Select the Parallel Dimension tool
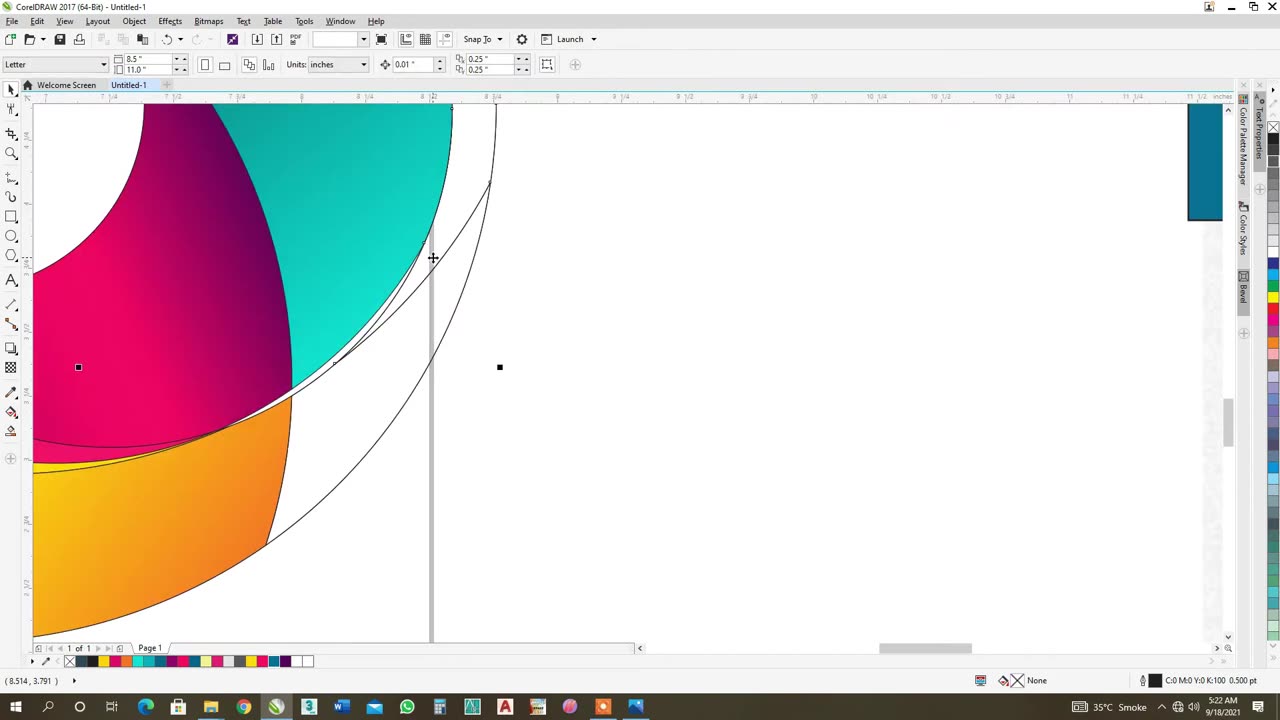The image size is (1280, 720). [11, 303]
